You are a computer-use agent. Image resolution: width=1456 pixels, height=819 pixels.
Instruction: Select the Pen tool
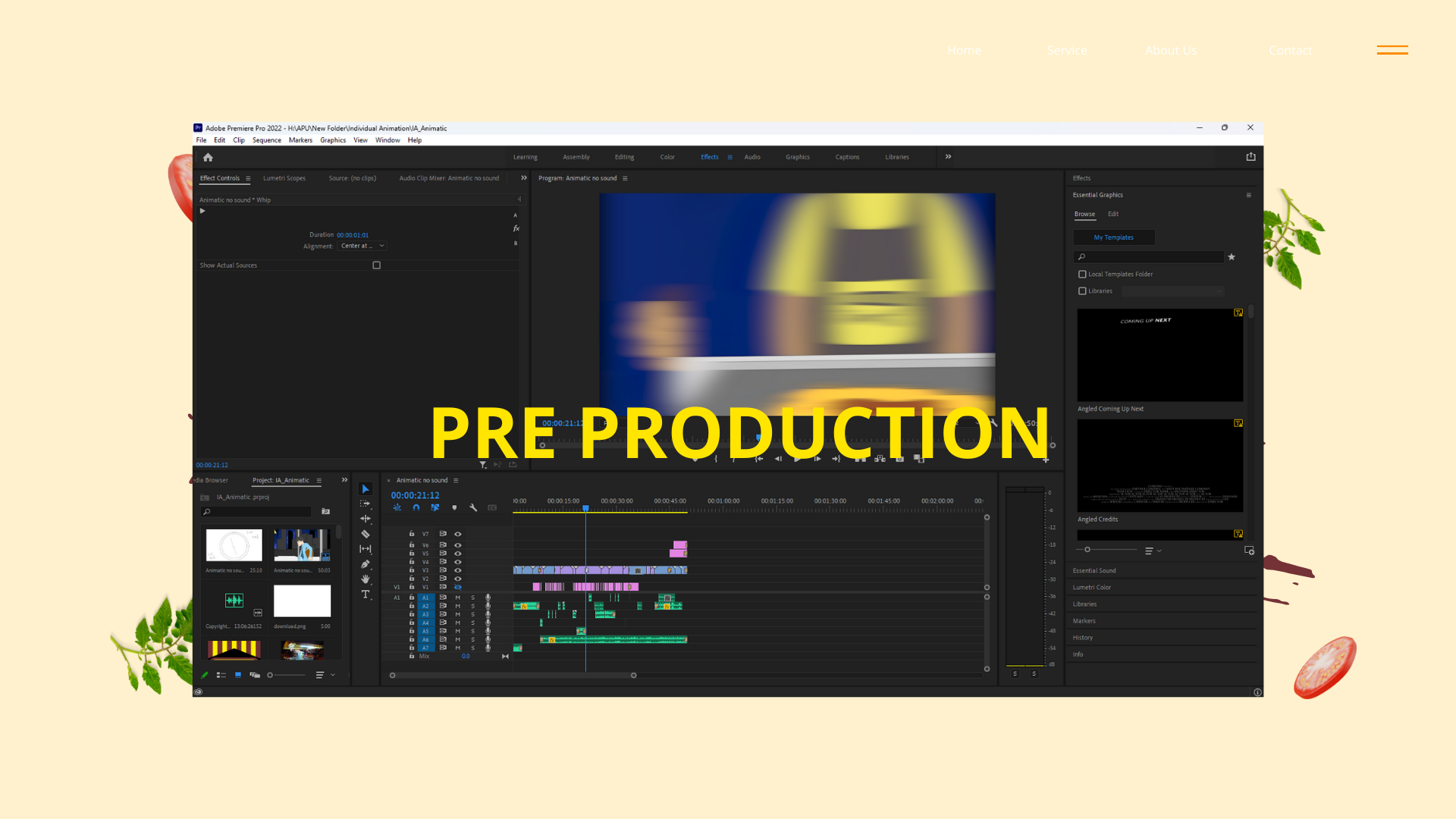click(366, 564)
